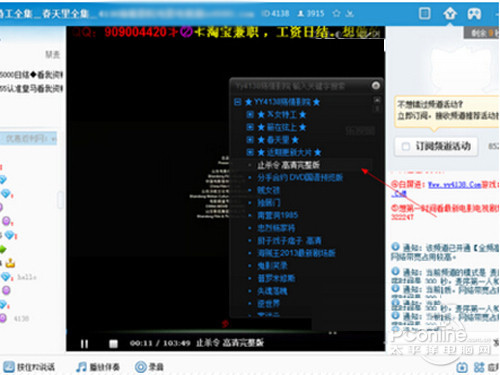Open the Www.yy4138.Com link in chat
500x375 pixels.
coord(455,185)
